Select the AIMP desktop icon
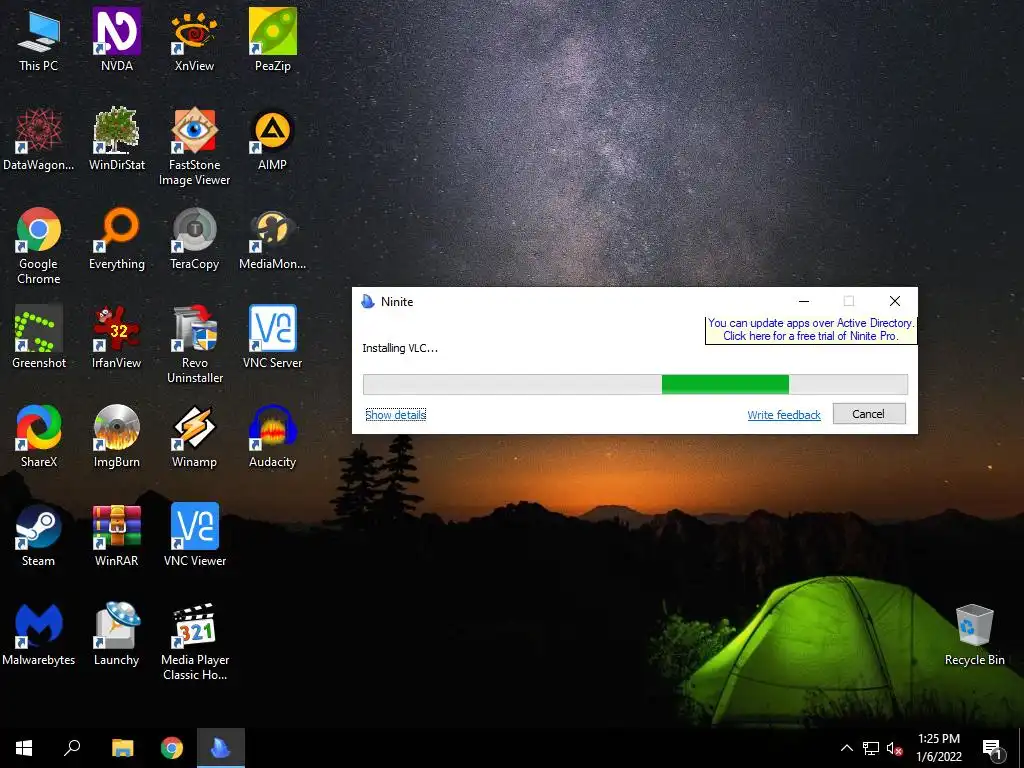 (272, 140)
